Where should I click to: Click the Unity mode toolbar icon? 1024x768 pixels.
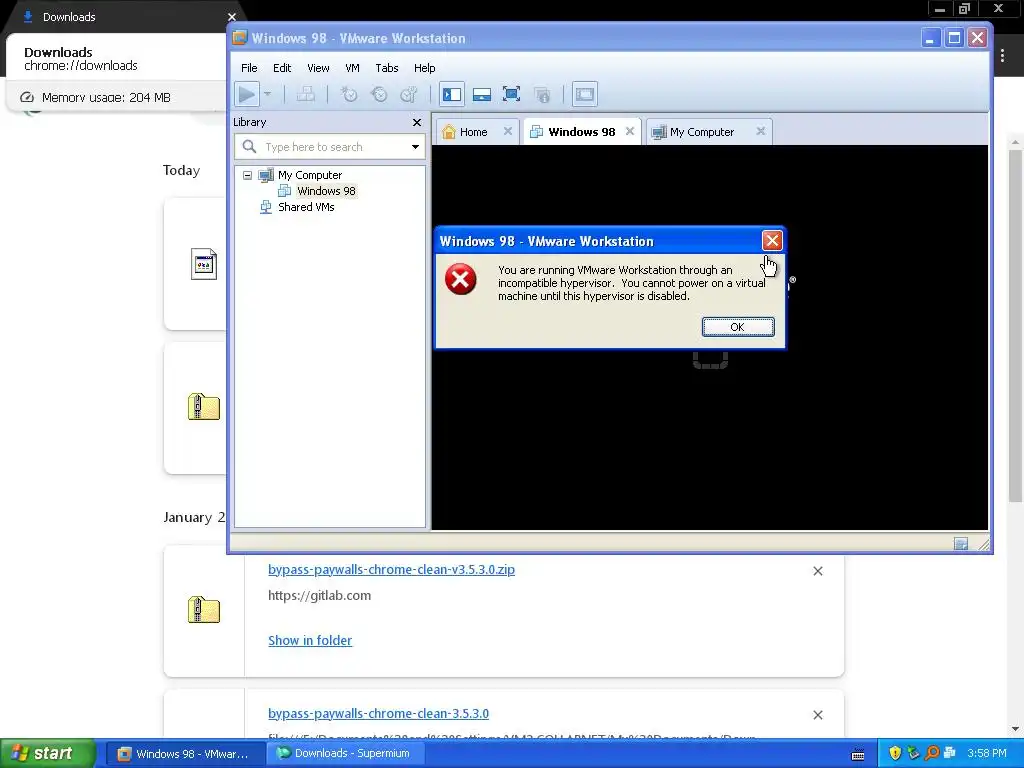542,95
